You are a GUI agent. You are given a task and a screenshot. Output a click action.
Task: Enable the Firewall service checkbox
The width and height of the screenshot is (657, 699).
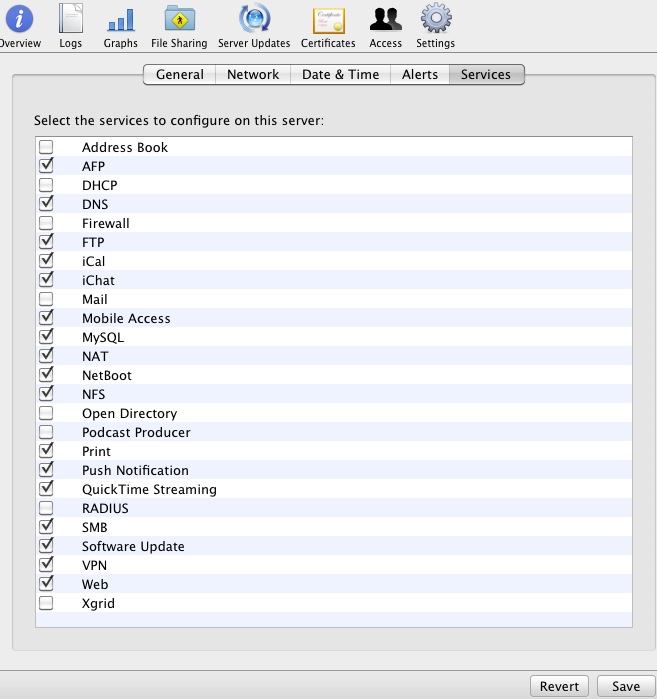pos(46,223)
